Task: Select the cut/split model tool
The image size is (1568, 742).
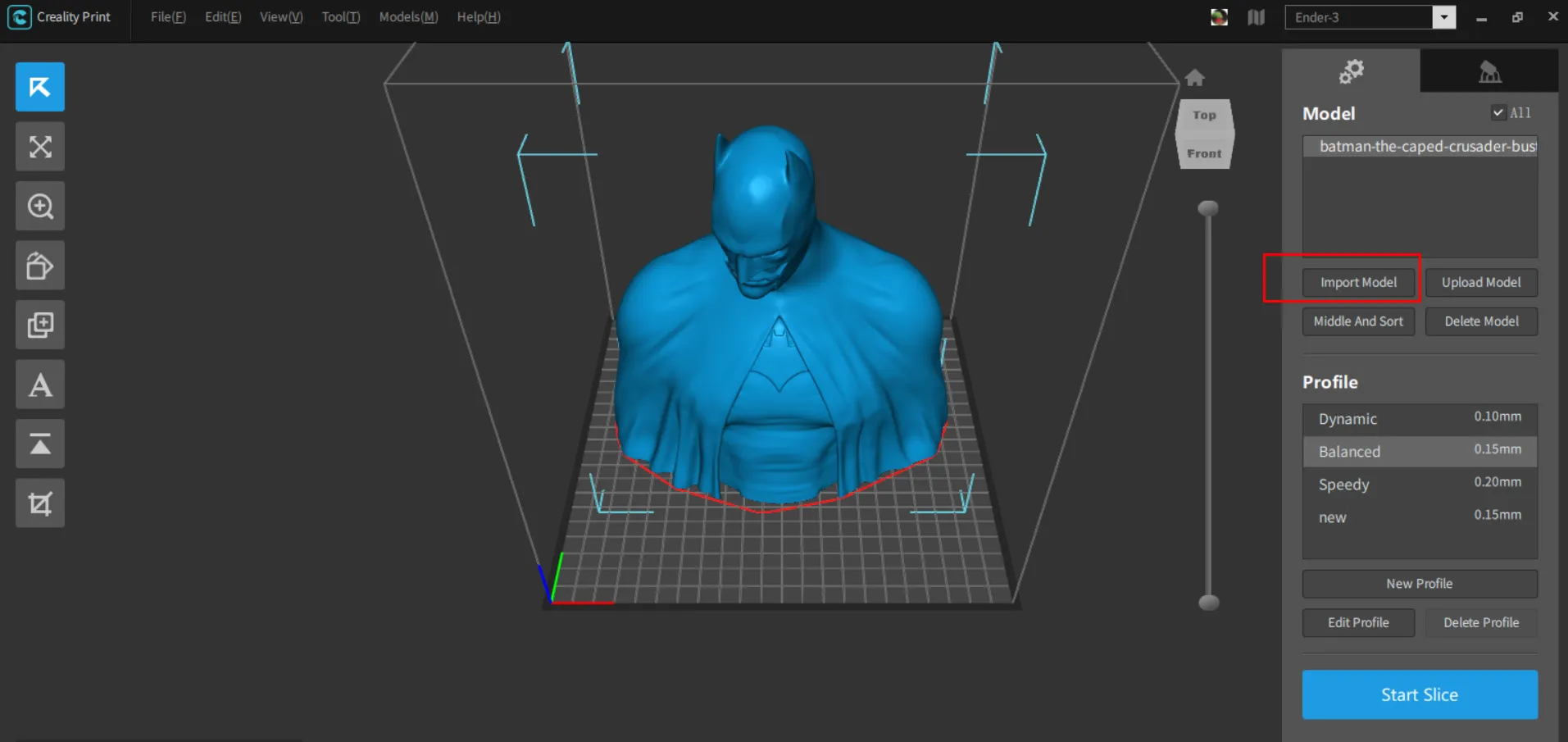Action: 39,503
